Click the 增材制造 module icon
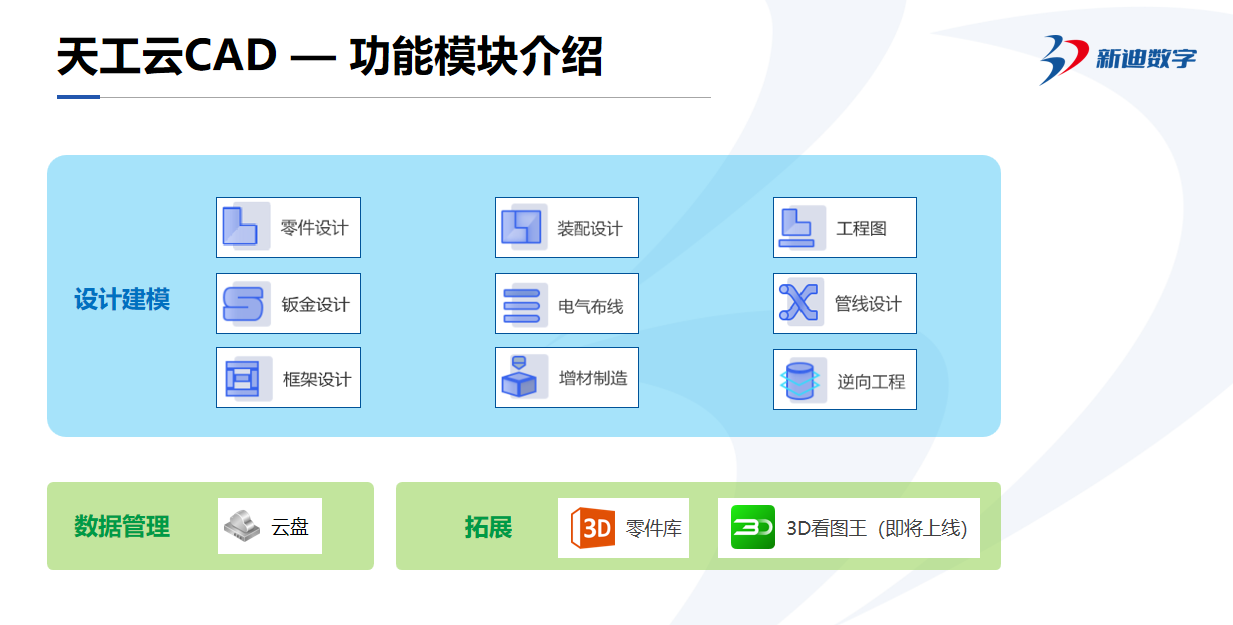The height and width of the screenshot is (625, 1233). point(523,377)
